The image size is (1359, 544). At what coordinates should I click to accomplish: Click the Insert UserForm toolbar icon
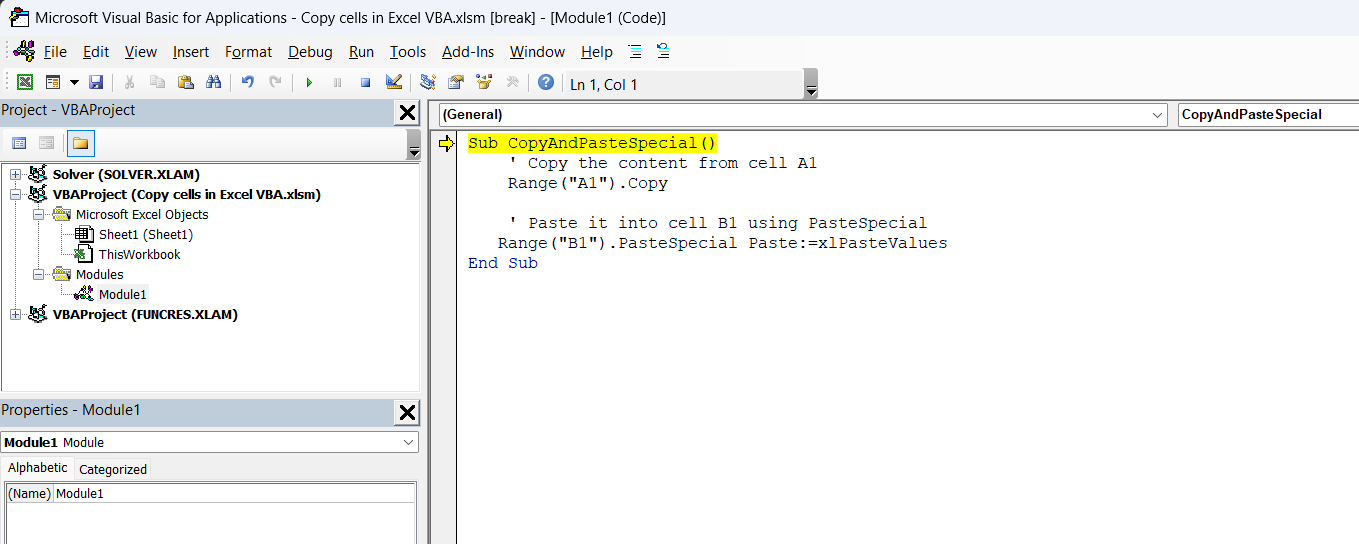[51, 83]
